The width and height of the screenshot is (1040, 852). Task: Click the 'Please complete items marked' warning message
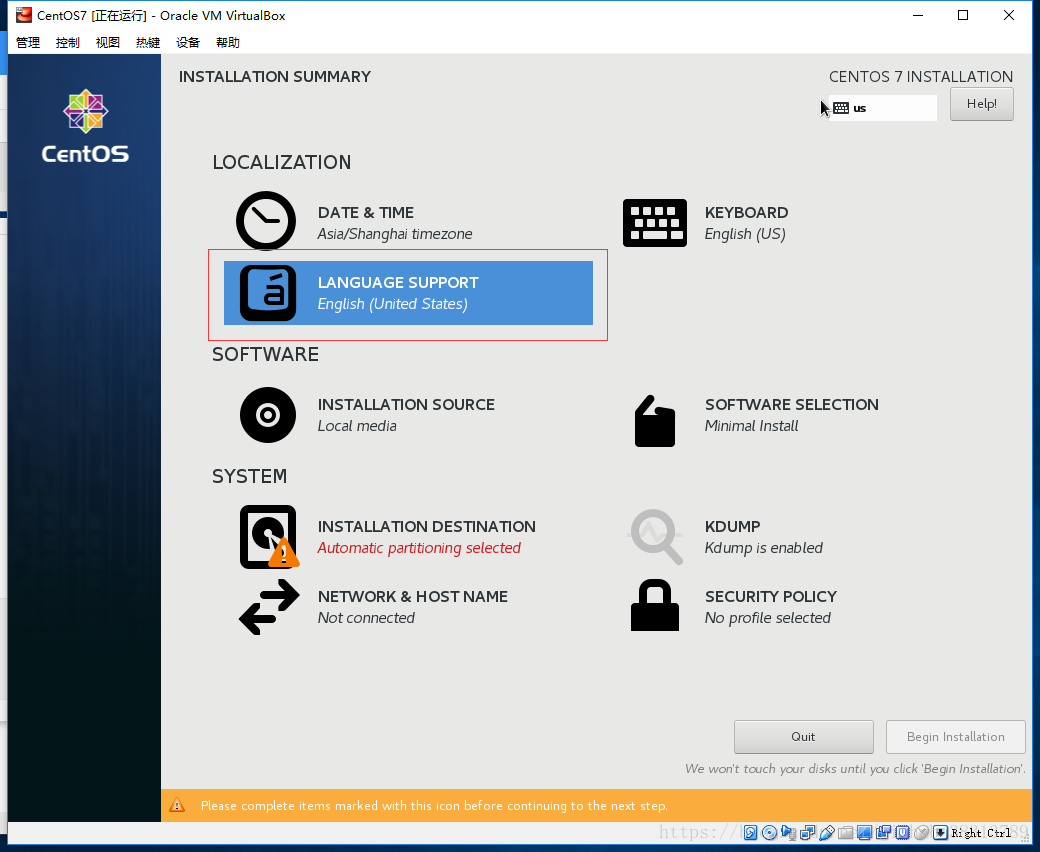(x=434, y=806)
